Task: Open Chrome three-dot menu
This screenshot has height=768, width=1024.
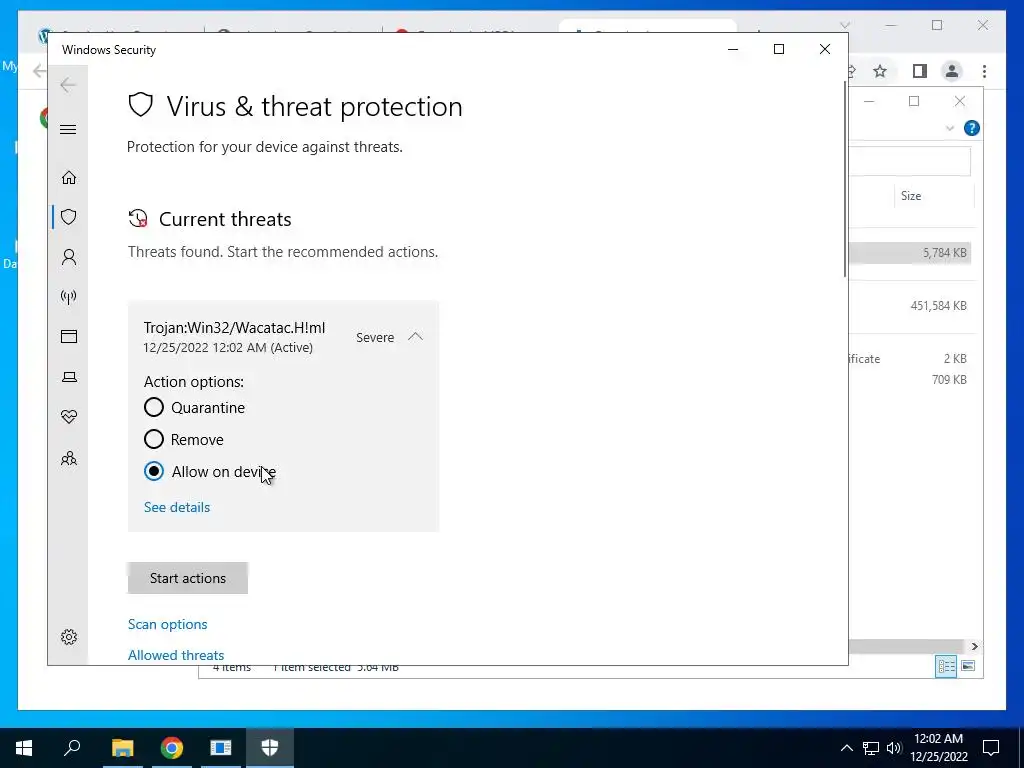Action: 984,71
